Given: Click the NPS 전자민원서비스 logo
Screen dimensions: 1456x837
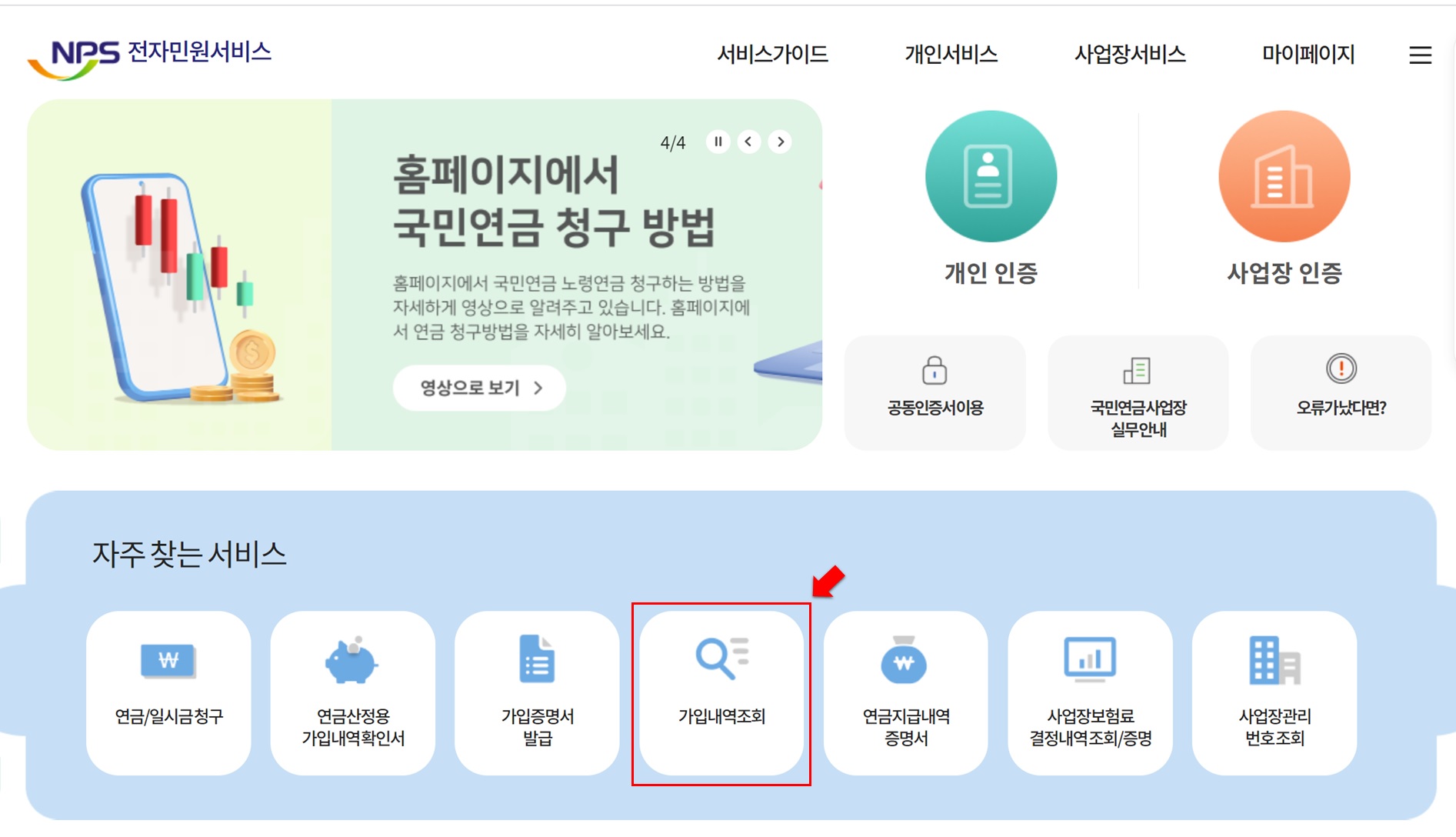Looking at the screenshot, I should click(x=151, y=52).
